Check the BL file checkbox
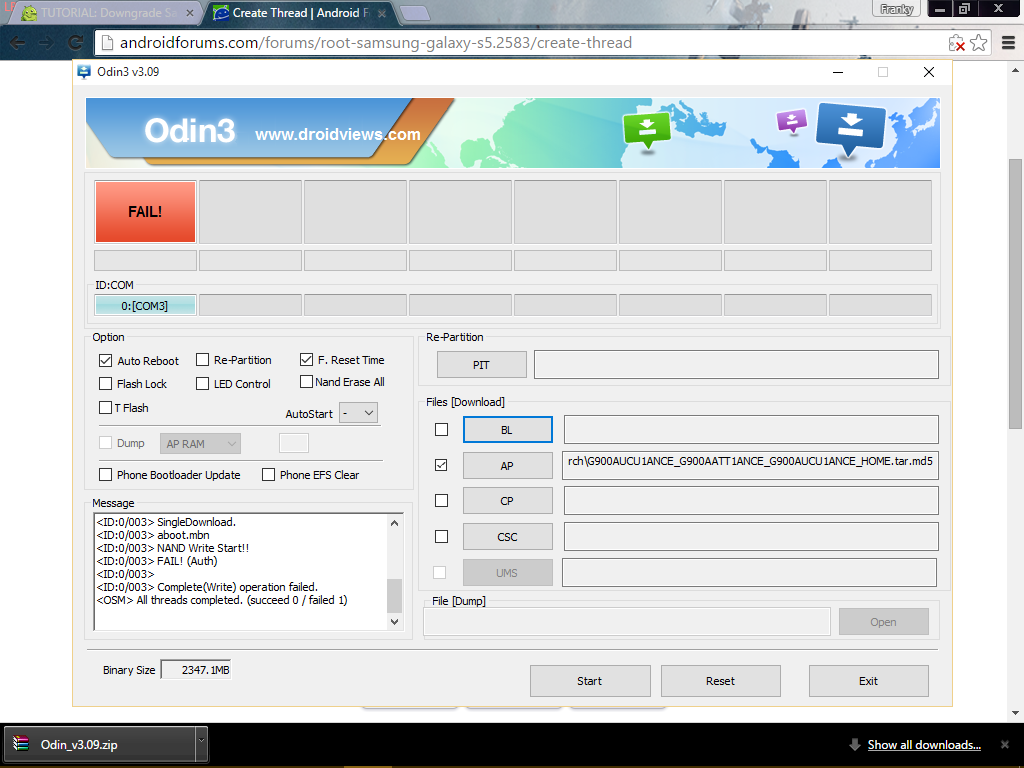 441,429
